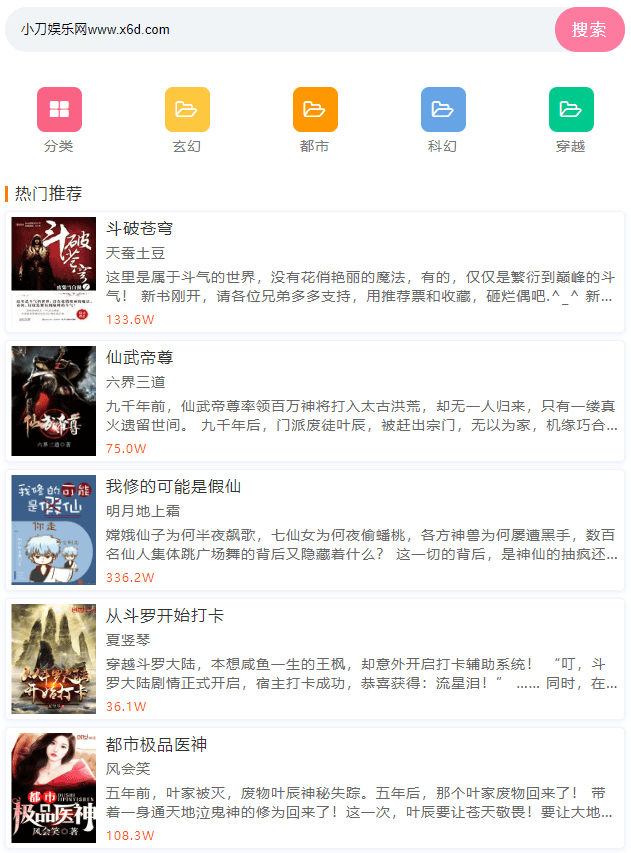Click the 我修的可能是假仙 title
The height and width of the screenshot is (853, 631).
tap(173, 487)
